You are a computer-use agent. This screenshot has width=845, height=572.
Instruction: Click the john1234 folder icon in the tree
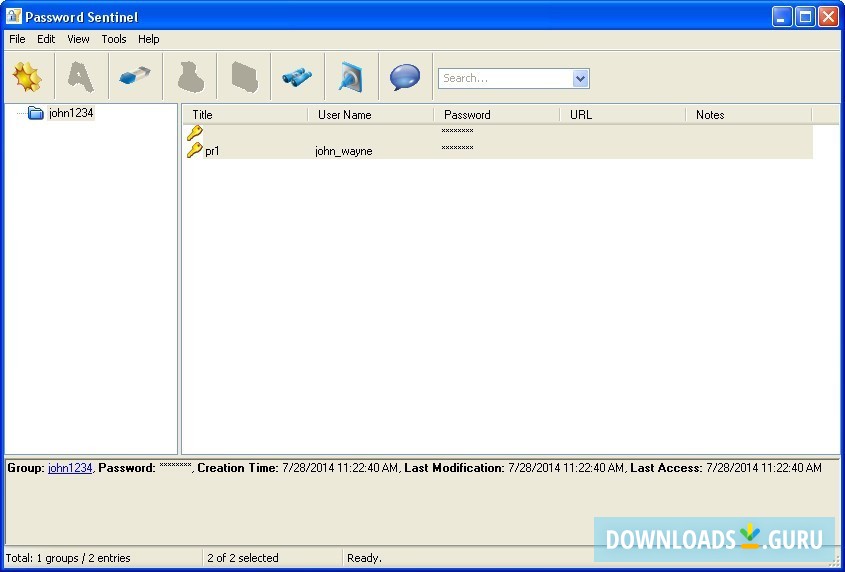[36, 113]
